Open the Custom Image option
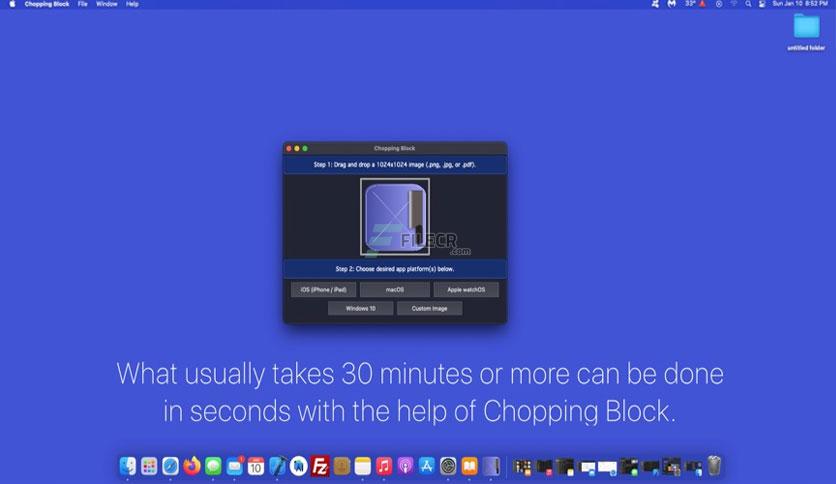The image size is (836, 484). coord(429,308)
